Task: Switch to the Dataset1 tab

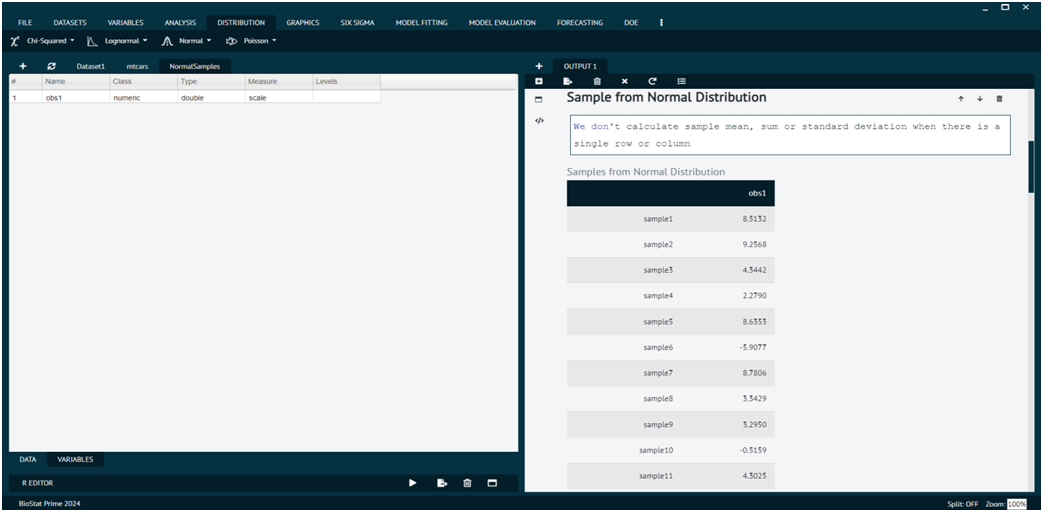Action: tap(90, 66)
